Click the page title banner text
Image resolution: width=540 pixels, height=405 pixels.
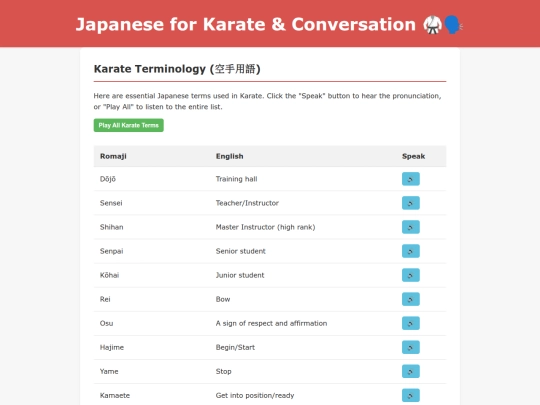(x=246, y=24)
